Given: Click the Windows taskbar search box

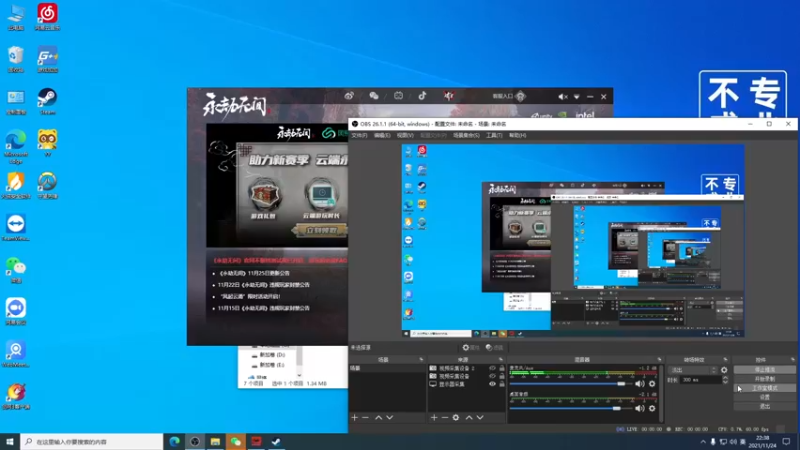Looking at the screenshot, I should click(92, 442).
